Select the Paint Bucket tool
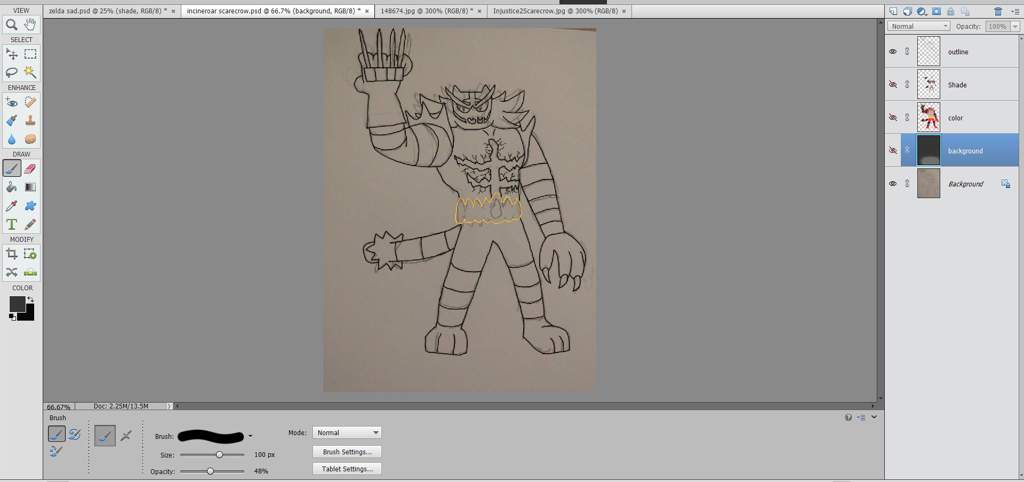 coord(12,187)
